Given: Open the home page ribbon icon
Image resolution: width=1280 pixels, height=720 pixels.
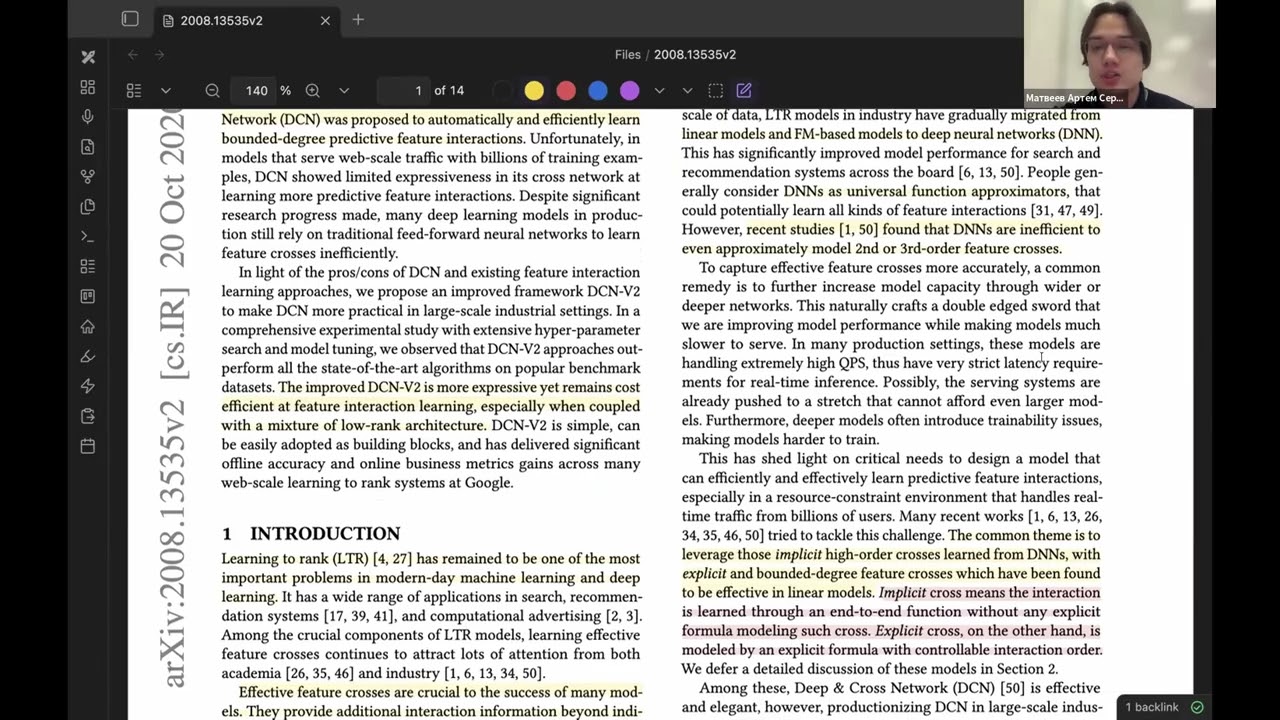Looking at the screenshot, I should [x=88, y=326].
